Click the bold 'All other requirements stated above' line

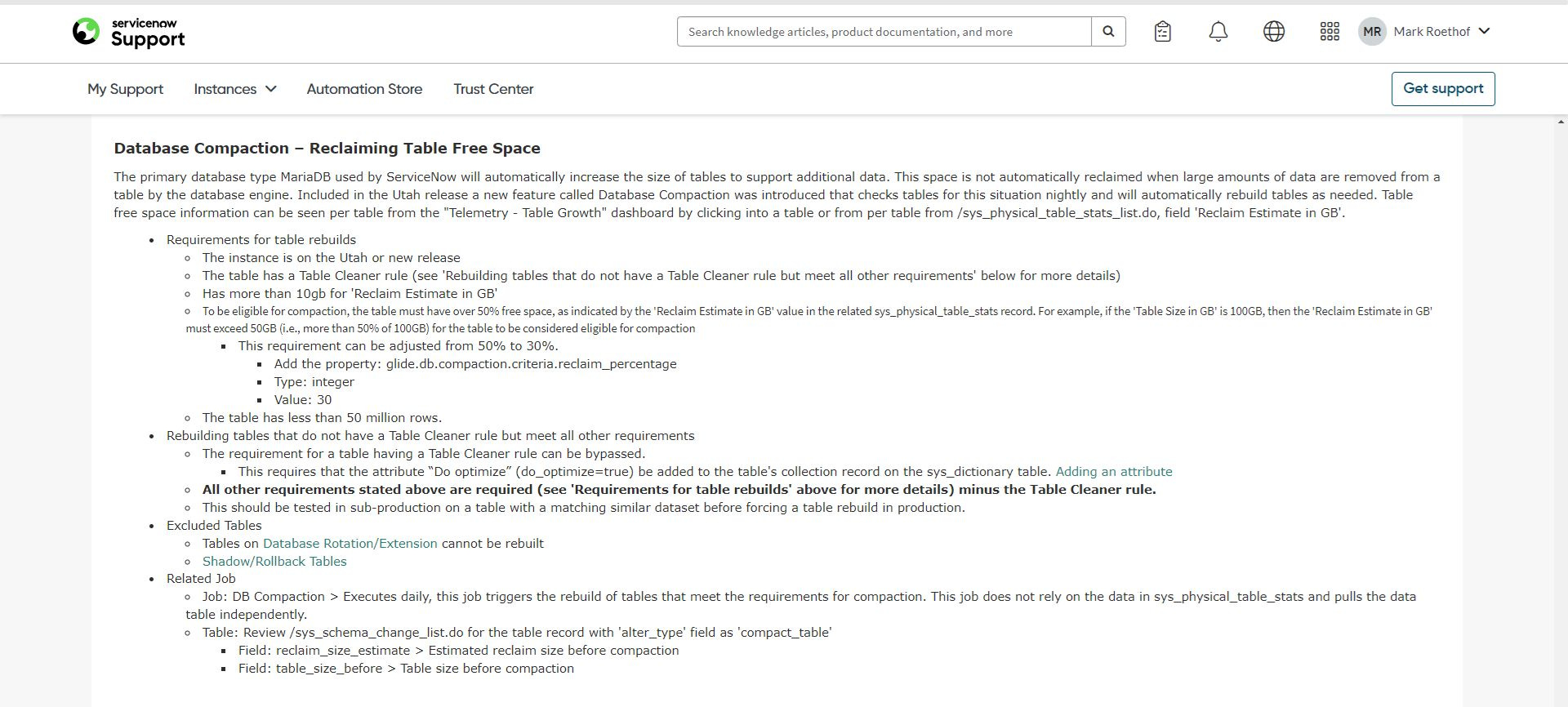[679, 490]
